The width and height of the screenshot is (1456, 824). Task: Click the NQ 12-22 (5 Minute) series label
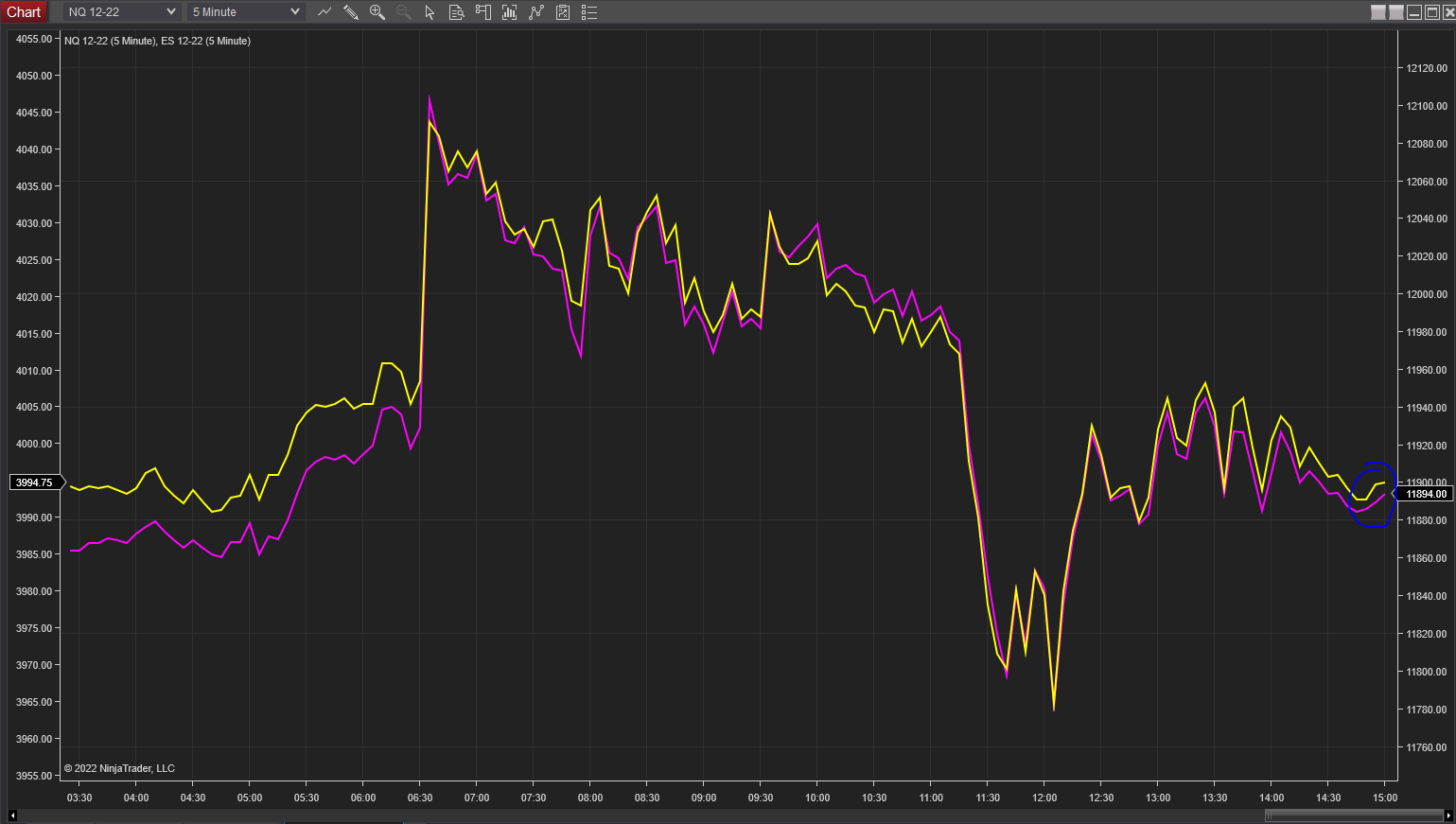click(110, 41)
